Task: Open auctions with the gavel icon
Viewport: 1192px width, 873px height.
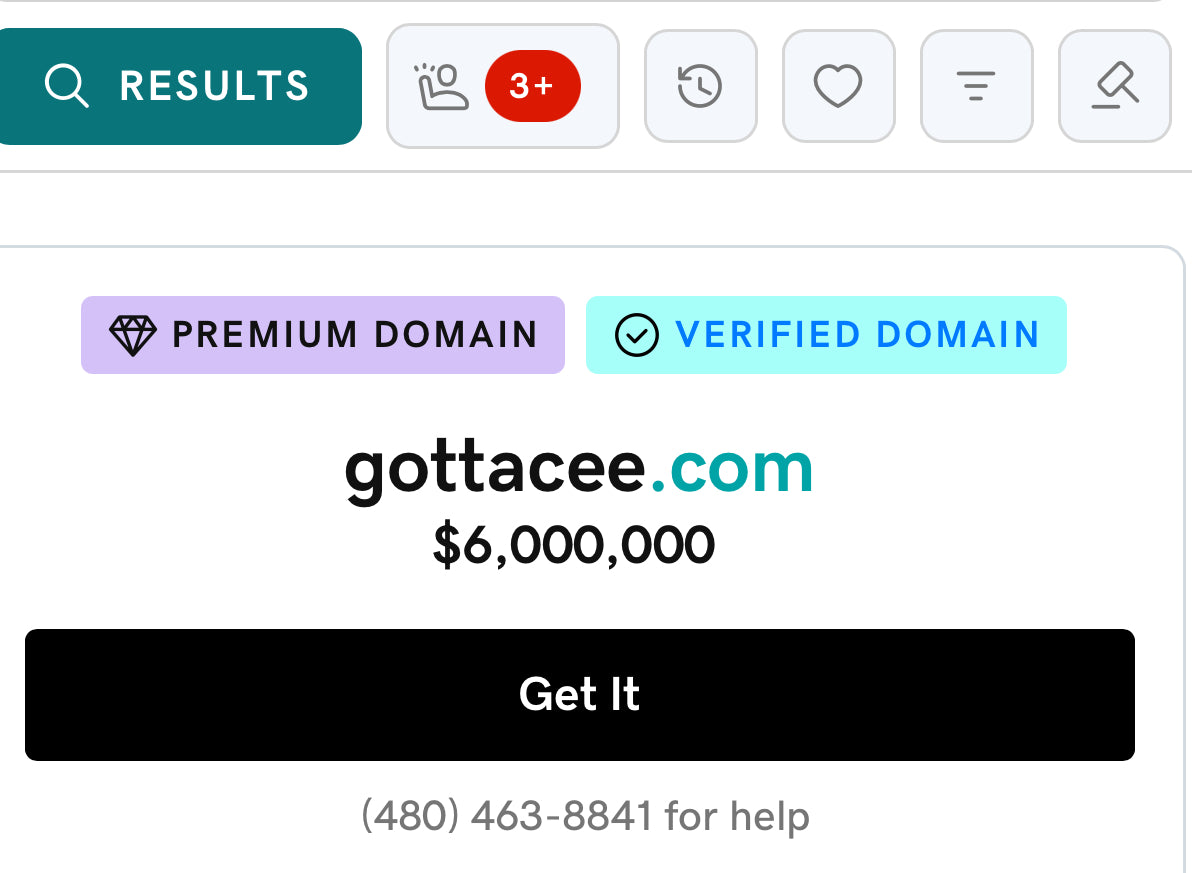Action: 1114,86
